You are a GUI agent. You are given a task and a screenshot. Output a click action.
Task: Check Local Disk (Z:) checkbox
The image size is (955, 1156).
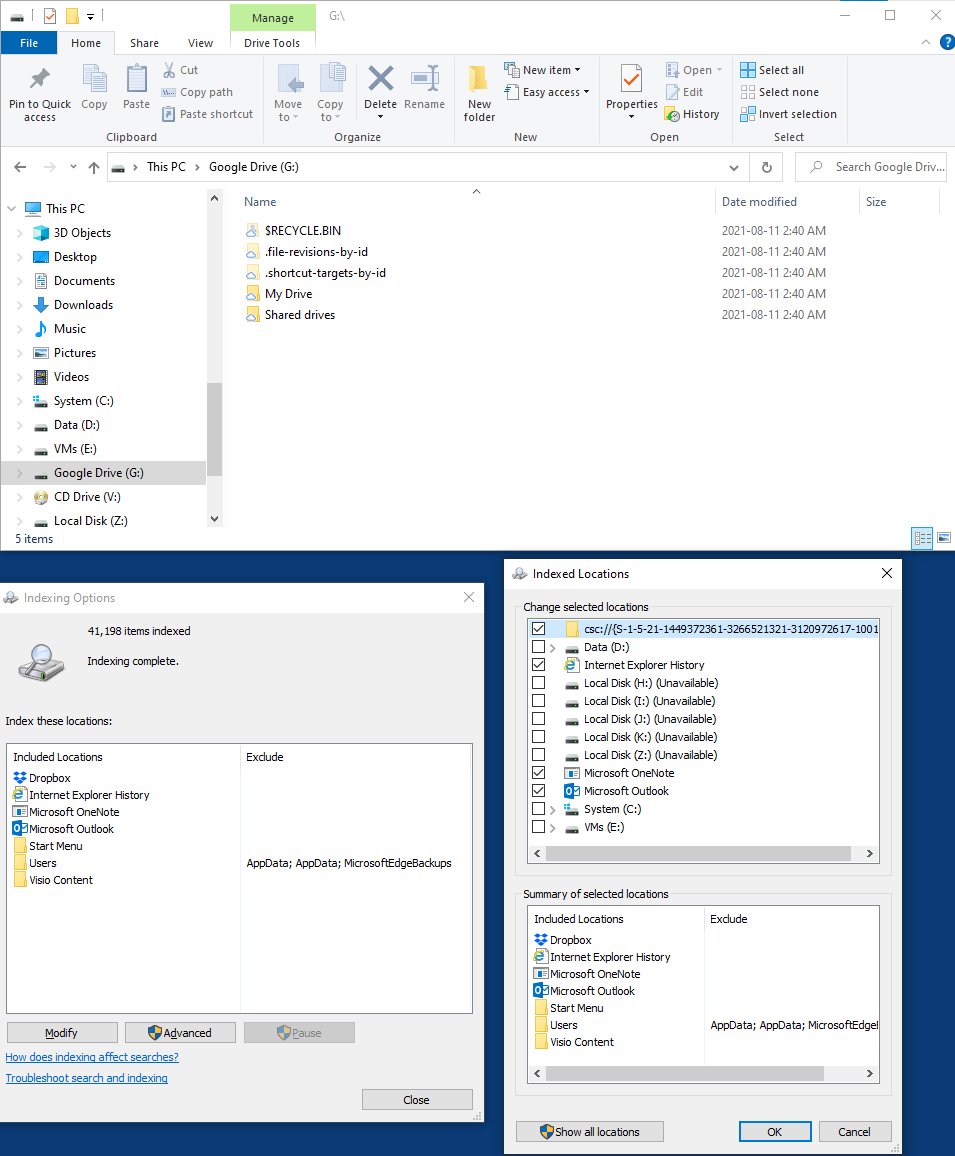[538, 755]
